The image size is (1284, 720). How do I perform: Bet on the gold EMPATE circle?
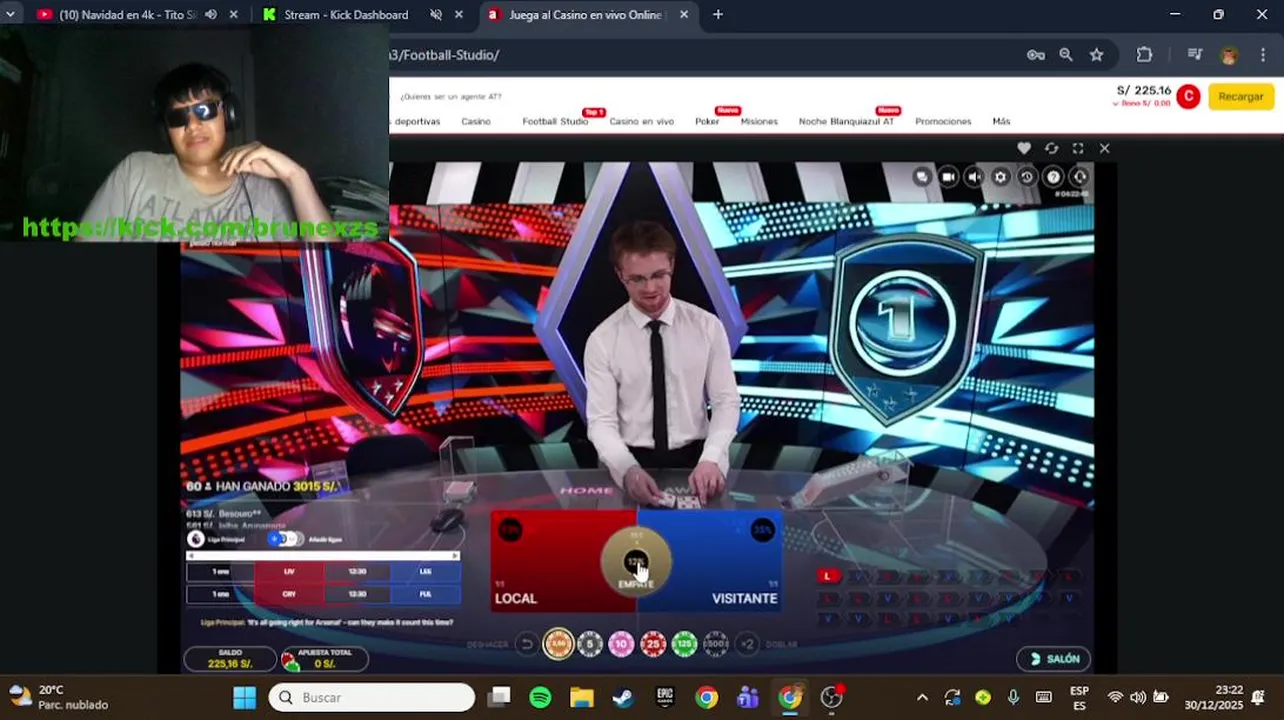635,560
